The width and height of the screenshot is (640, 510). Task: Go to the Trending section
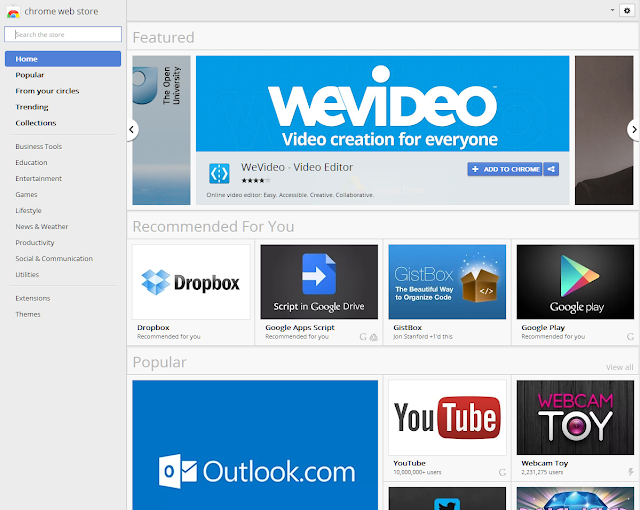point(32,107)
